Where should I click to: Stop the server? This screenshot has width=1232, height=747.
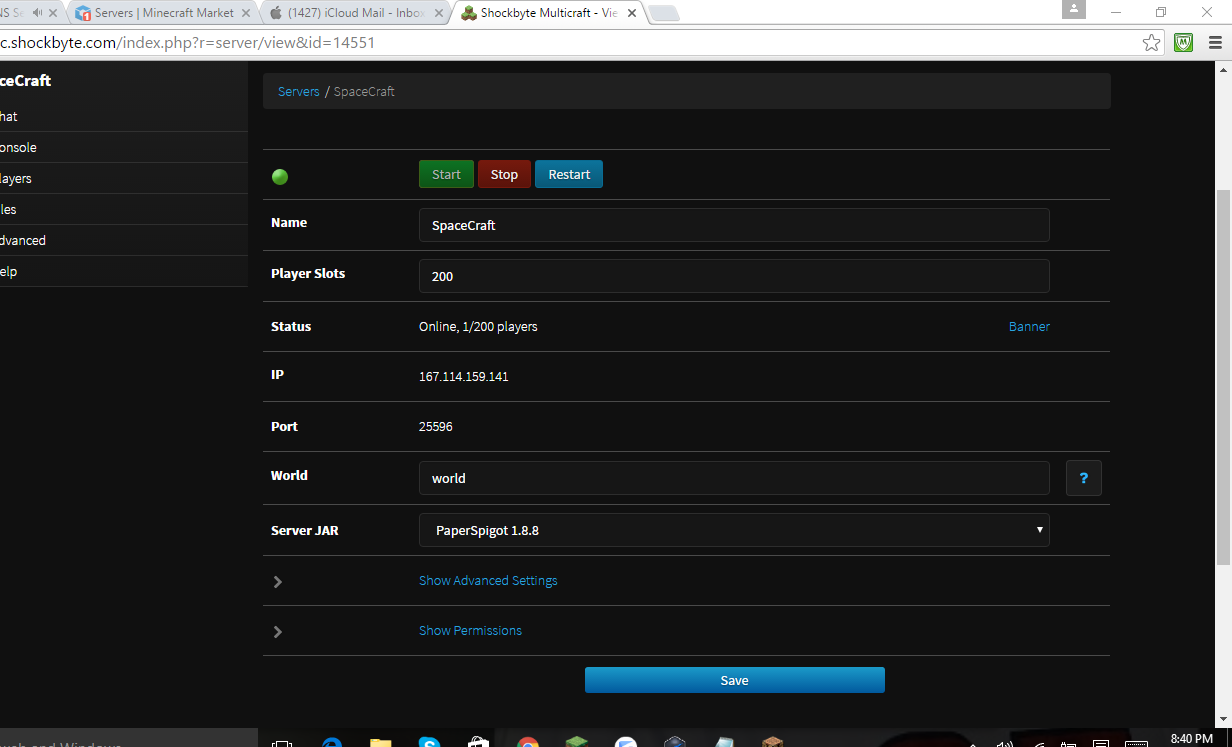504,174
